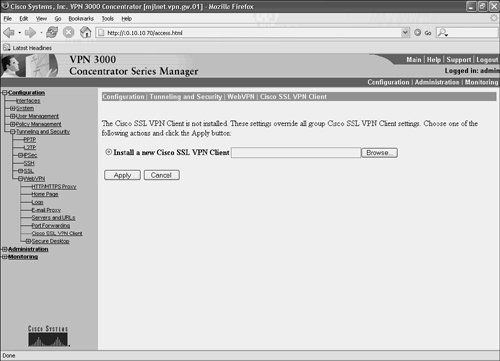The width and height of the screenshot is (500, 361).
Task: Open the View menu
Action: [41, 19]
